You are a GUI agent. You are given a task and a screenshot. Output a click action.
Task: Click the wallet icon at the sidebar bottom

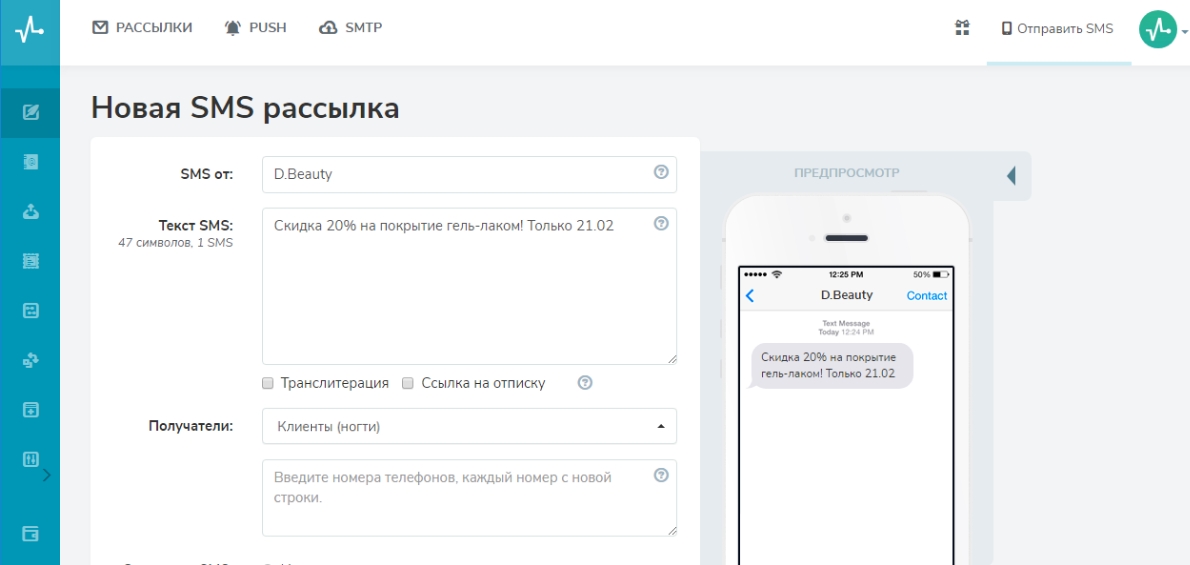click(30, 534)
